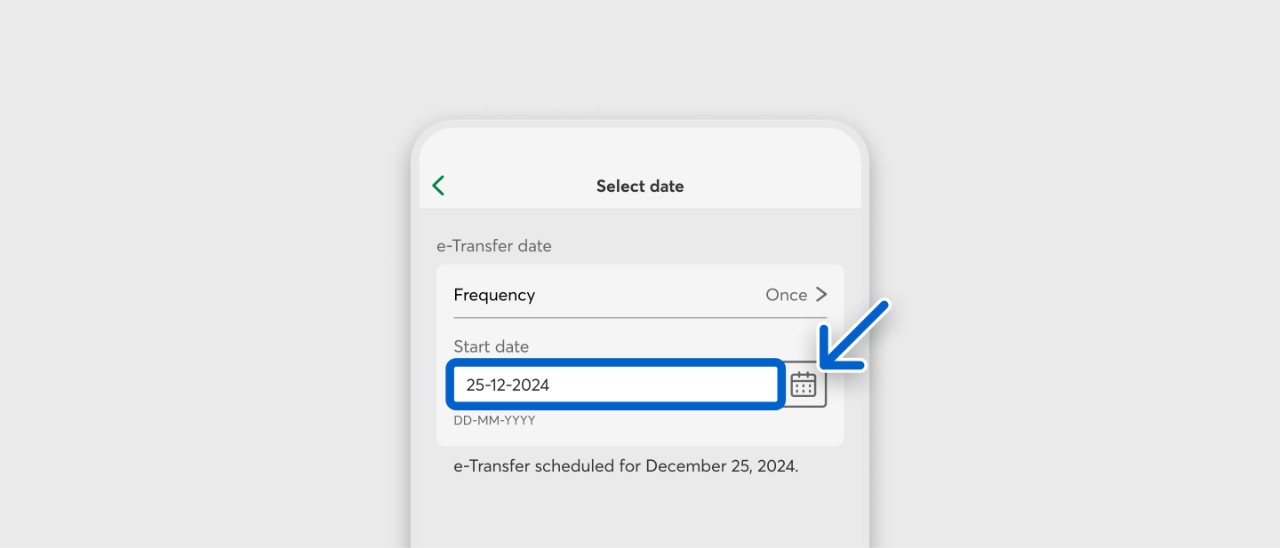Tap the green back arrow icon
The image size is (1280, 548).
[438, 186]
